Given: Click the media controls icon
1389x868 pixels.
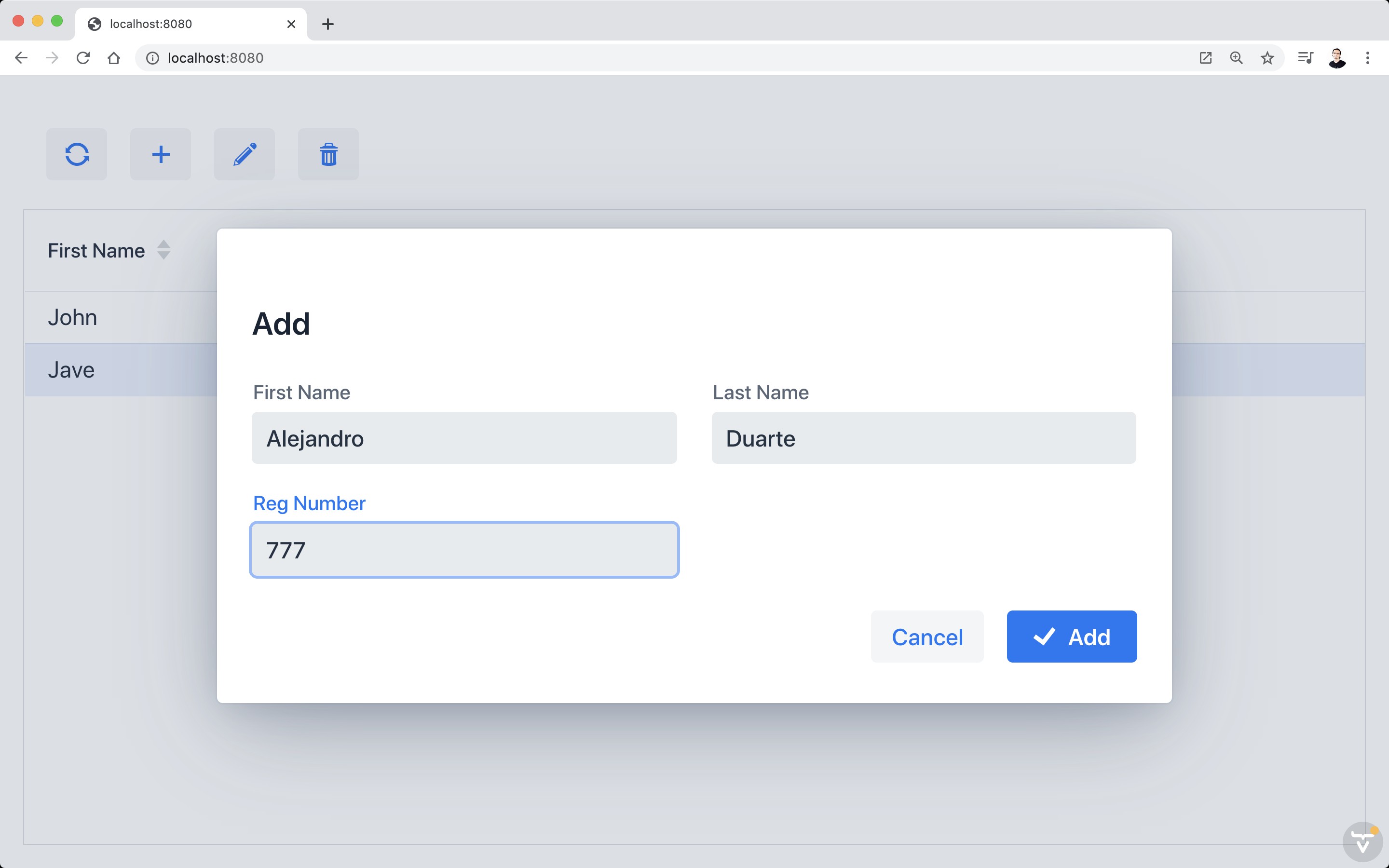Looking at the screenshot, I should tap(1305, 57).
